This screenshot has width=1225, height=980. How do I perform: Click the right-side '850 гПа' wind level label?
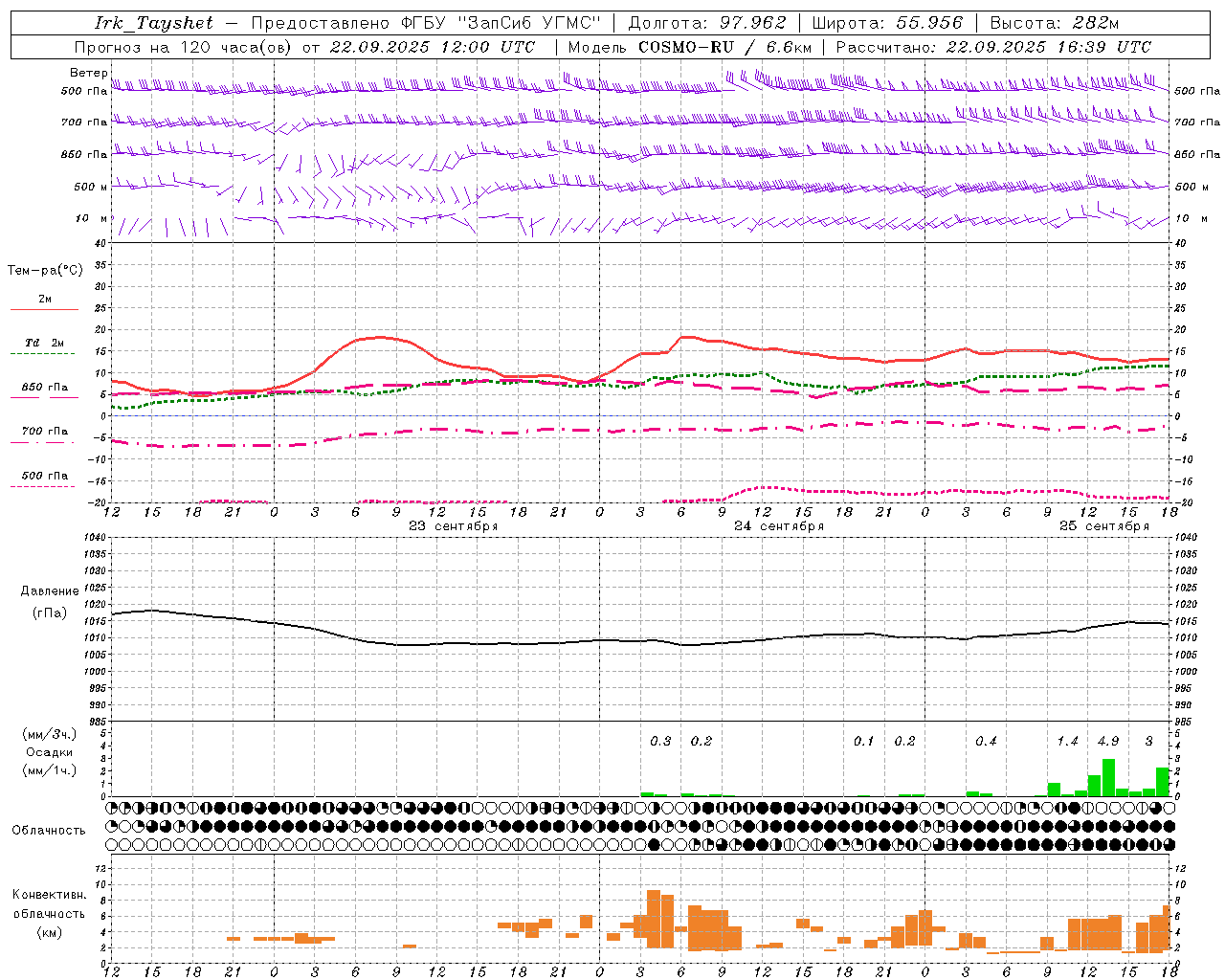pos(1197,154)
